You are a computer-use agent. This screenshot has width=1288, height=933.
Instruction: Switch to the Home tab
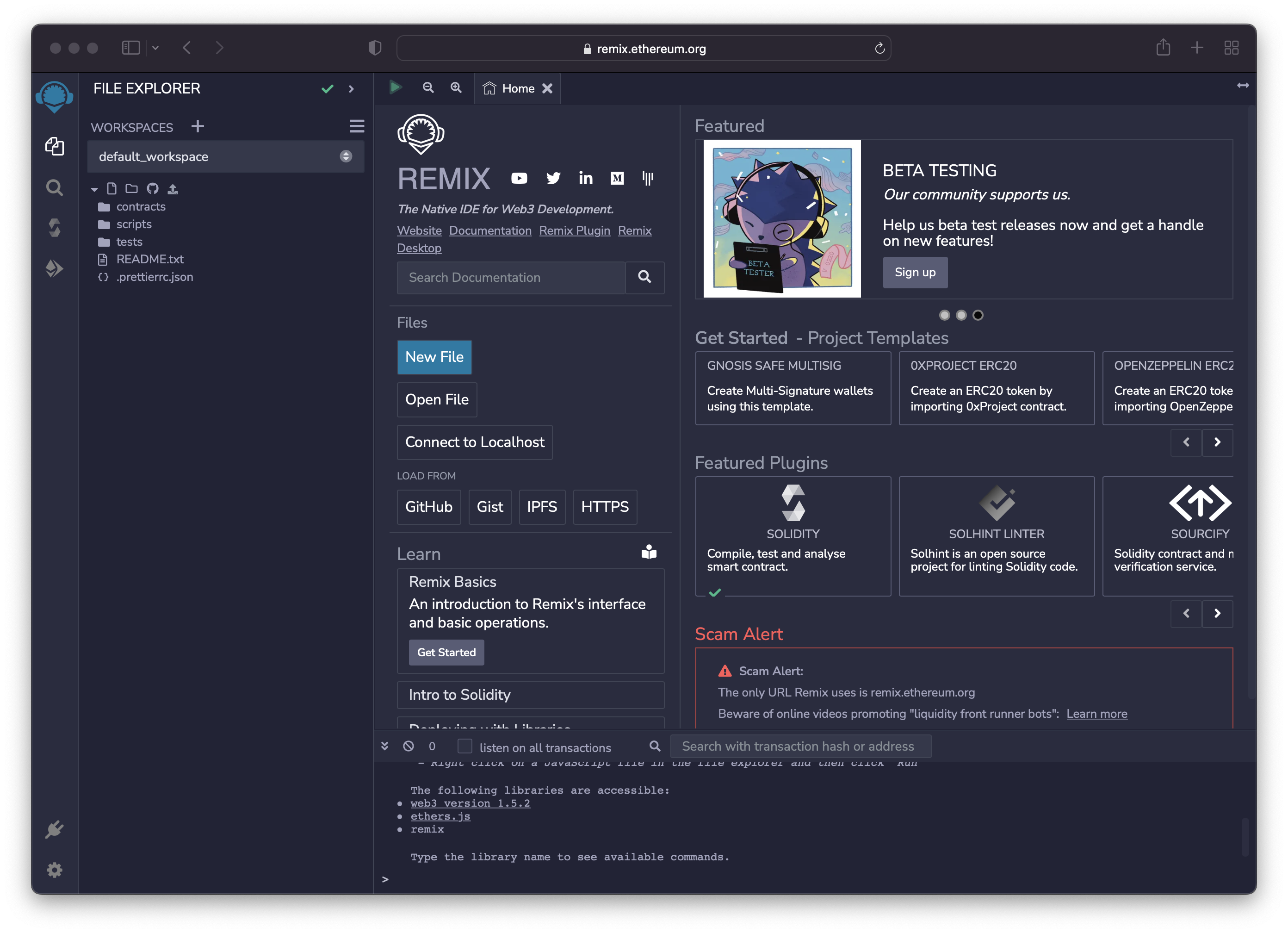[517, 89]
